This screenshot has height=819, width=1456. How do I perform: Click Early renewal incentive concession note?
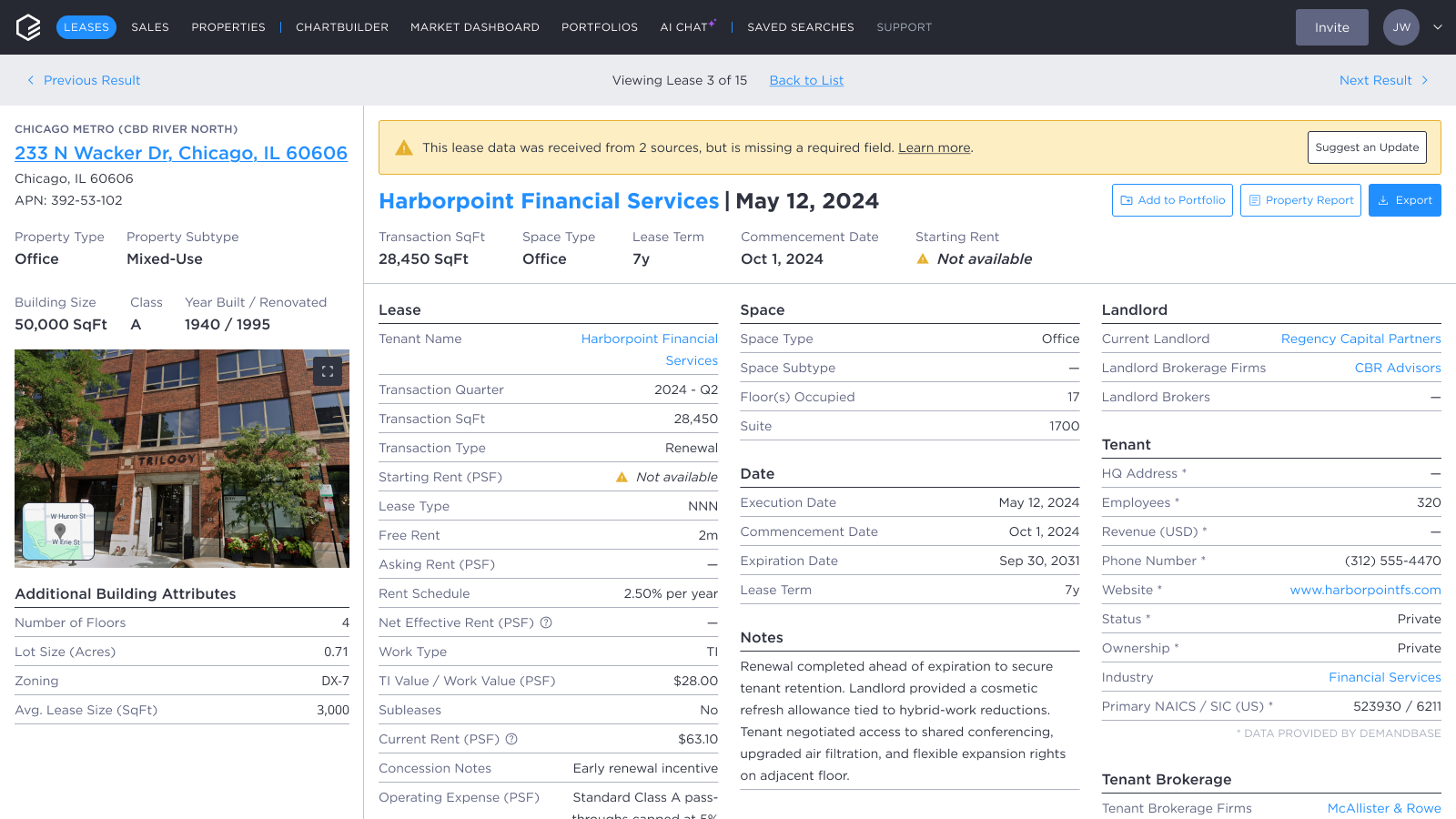coord(645,768)
